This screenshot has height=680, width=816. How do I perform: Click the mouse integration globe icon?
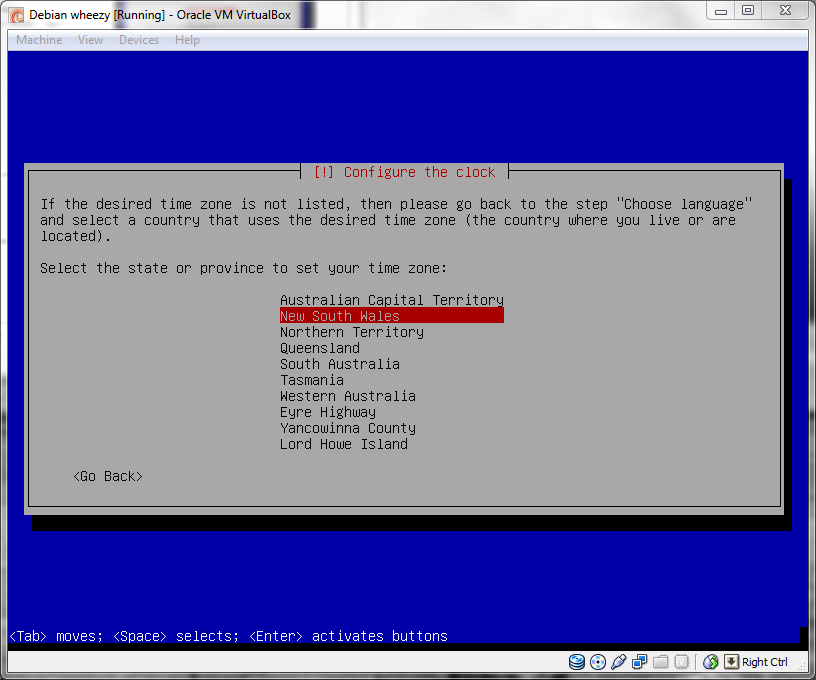pos(710,662)
